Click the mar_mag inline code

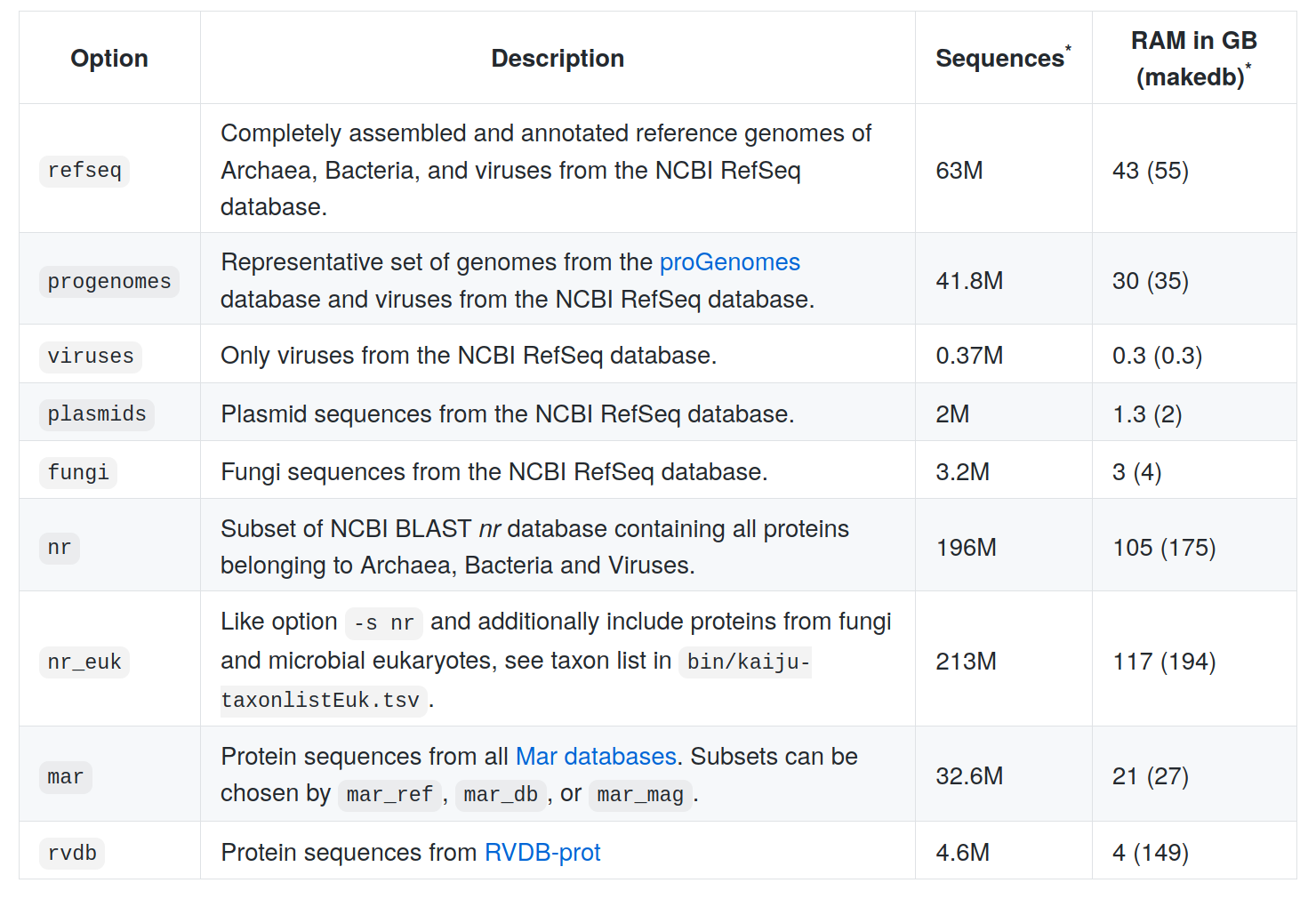[640, 794]
